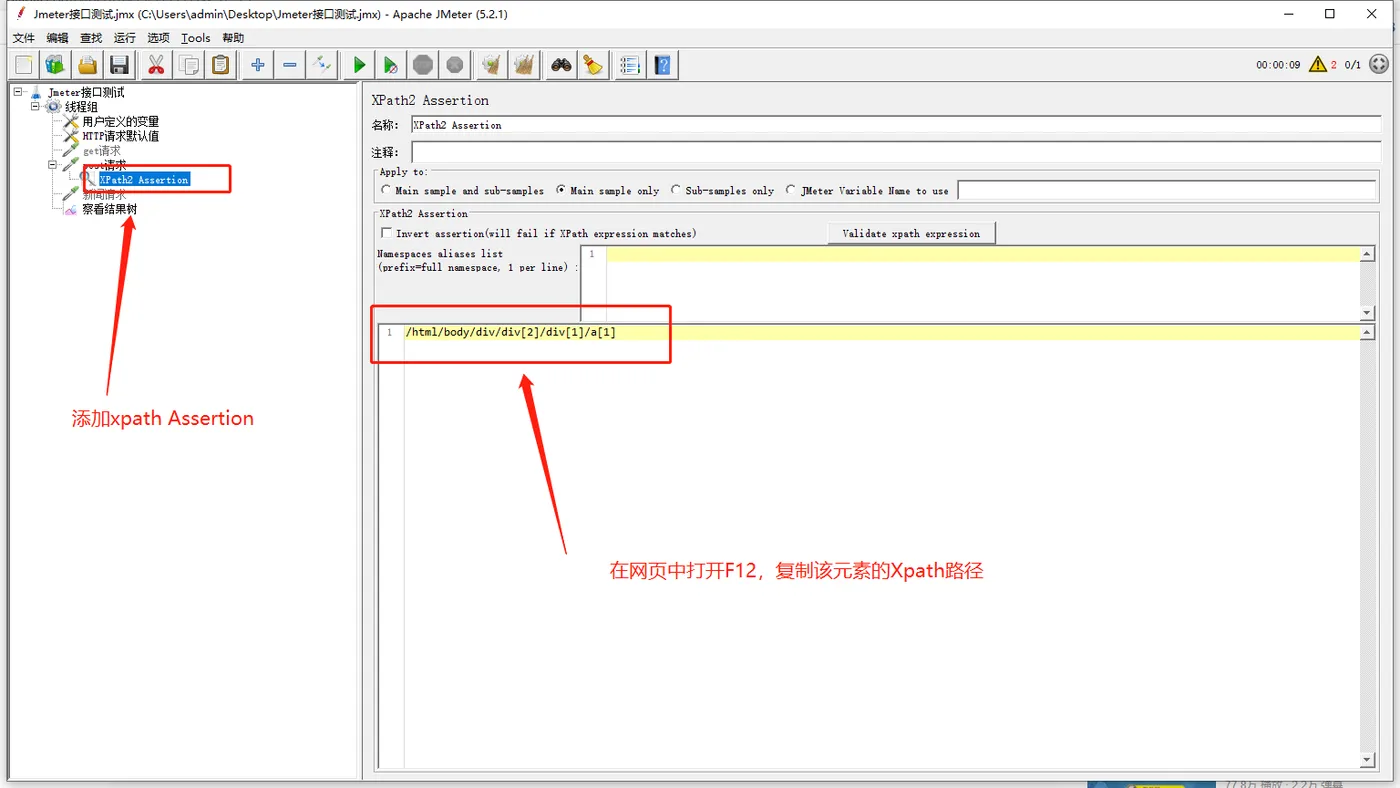
Task: Save the test plan with floppy icon
Action: [x=119, y=65]
